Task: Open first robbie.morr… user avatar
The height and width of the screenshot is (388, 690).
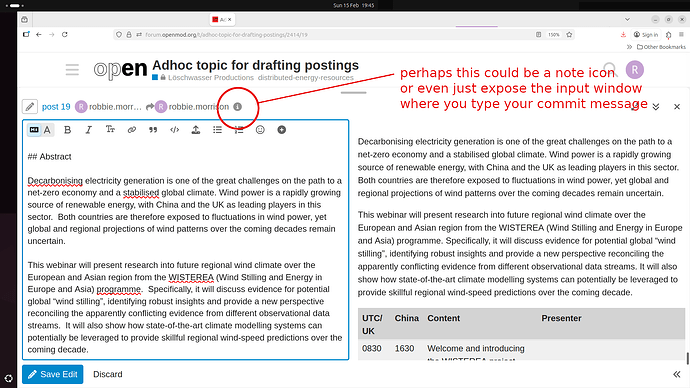Action: click(81, 106)
